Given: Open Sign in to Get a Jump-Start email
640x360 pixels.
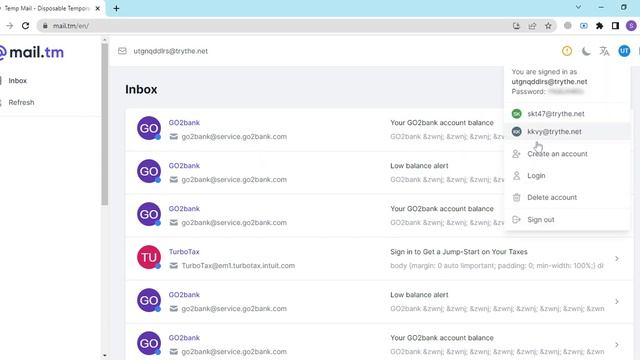Looking at the screenshot, I should (x=459, y=252).
